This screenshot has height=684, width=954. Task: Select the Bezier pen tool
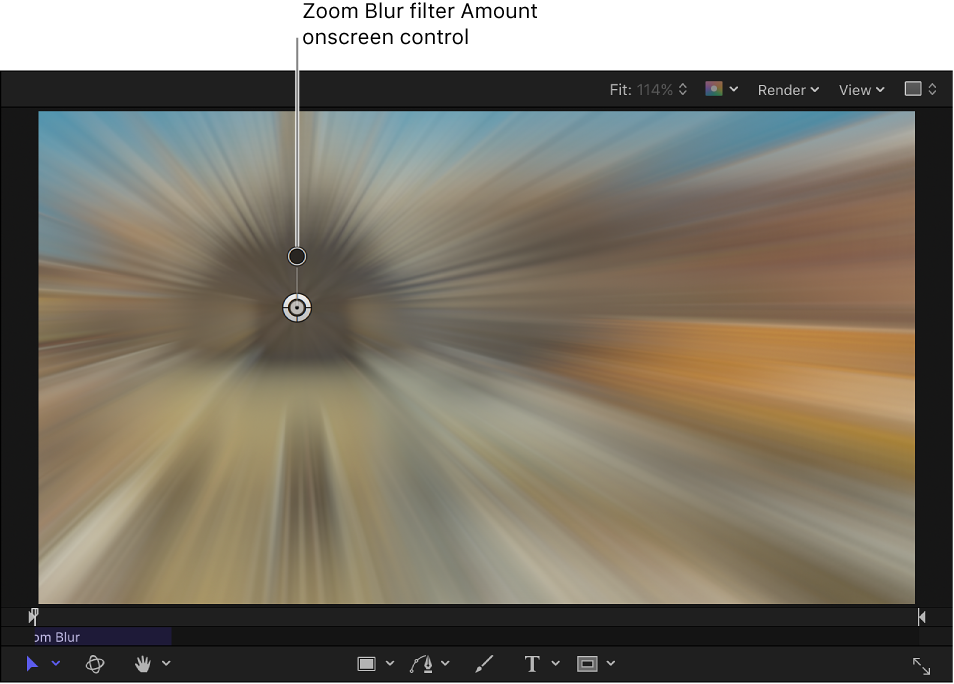pos(423,663)
